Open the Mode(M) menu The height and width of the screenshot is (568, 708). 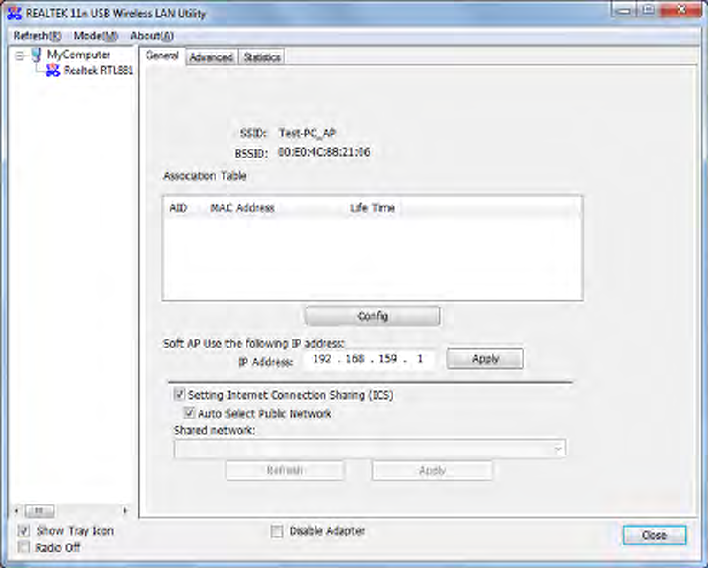pyautogui.click(x=95, y=36)
